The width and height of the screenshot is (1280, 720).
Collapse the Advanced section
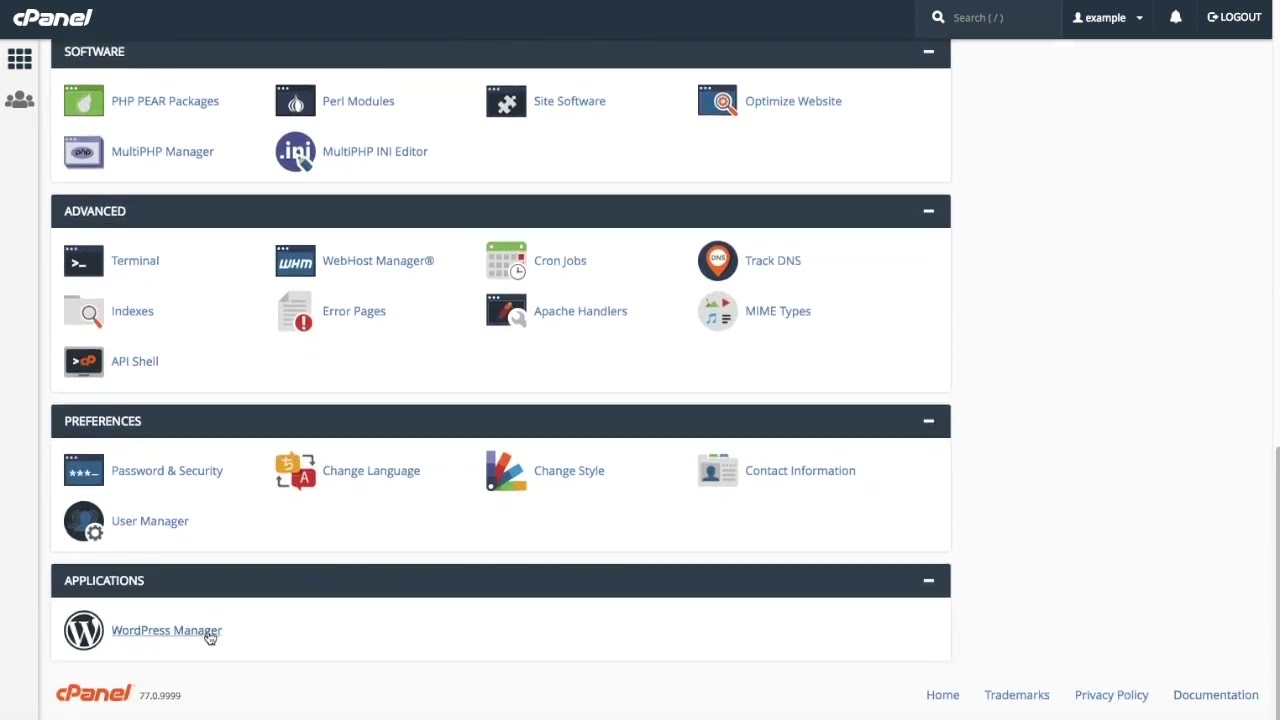pyautogui.click(x=928, y=211)
